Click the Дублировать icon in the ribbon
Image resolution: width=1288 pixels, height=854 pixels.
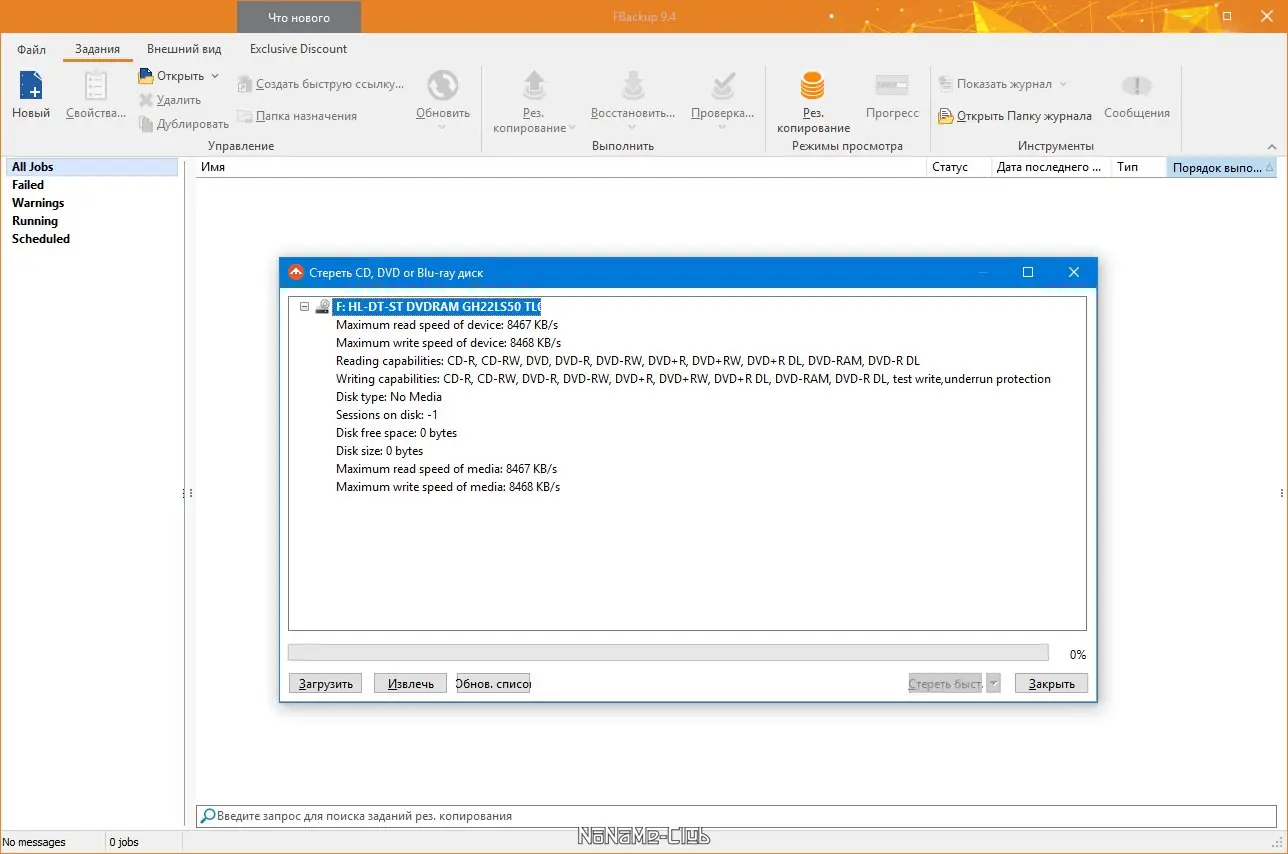146,124
